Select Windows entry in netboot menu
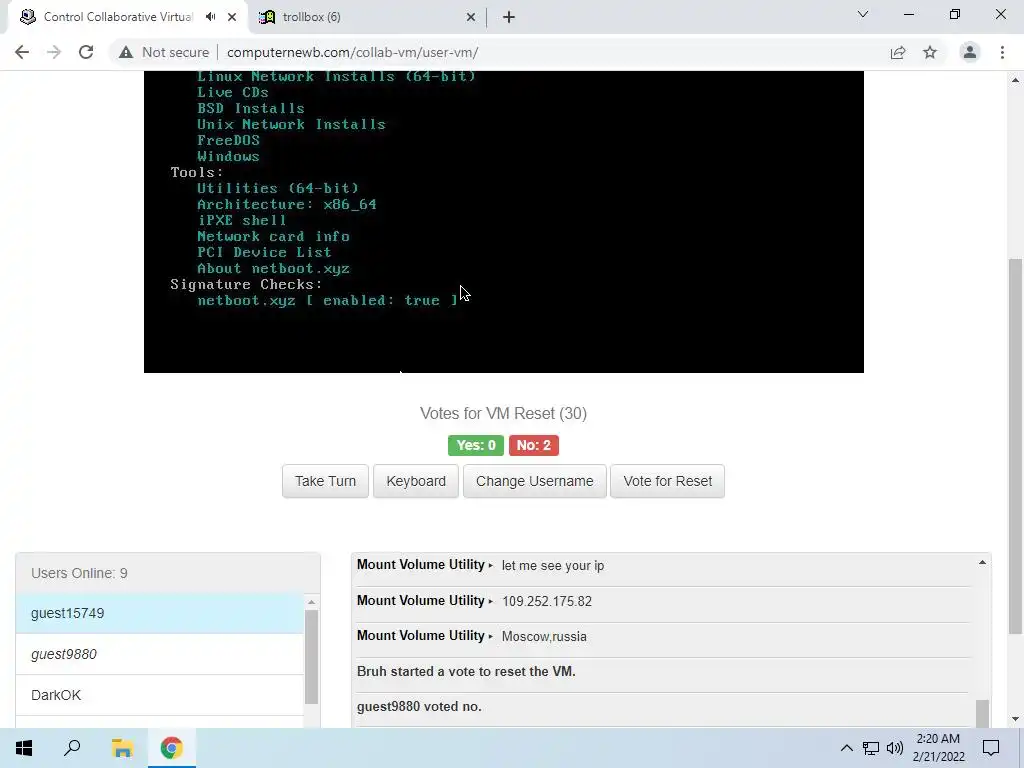Screen dimensions: 1024x768 coord(228,156)
